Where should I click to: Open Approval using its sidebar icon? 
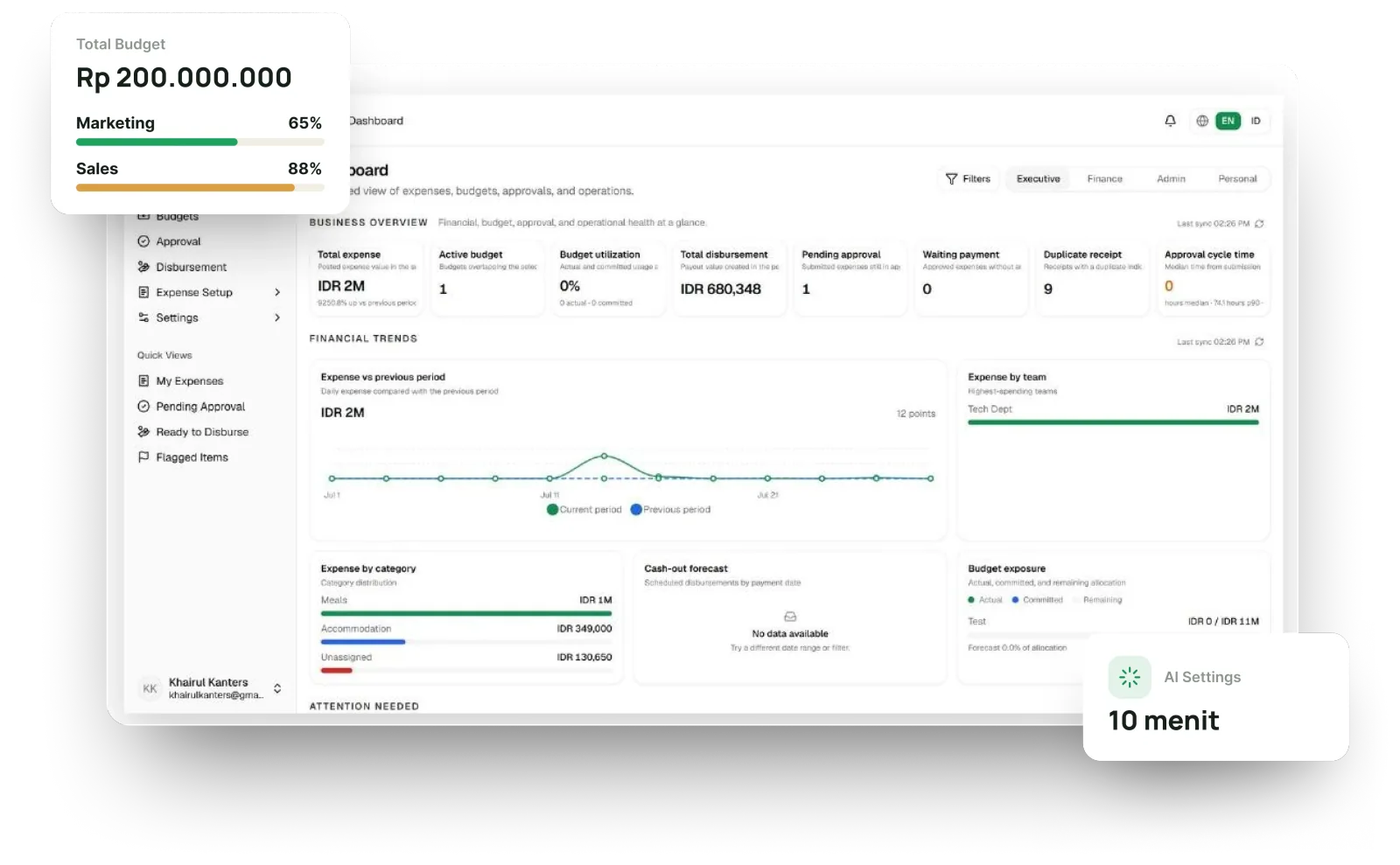pyautogui.click(x=143, y=241)
